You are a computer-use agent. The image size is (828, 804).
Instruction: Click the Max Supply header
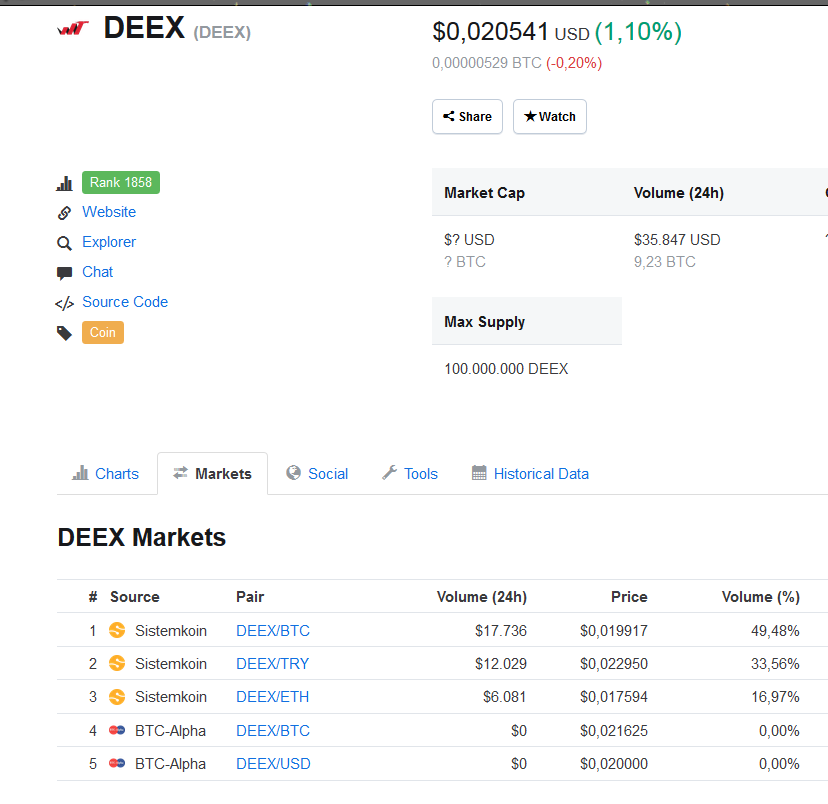pos(484,321)
